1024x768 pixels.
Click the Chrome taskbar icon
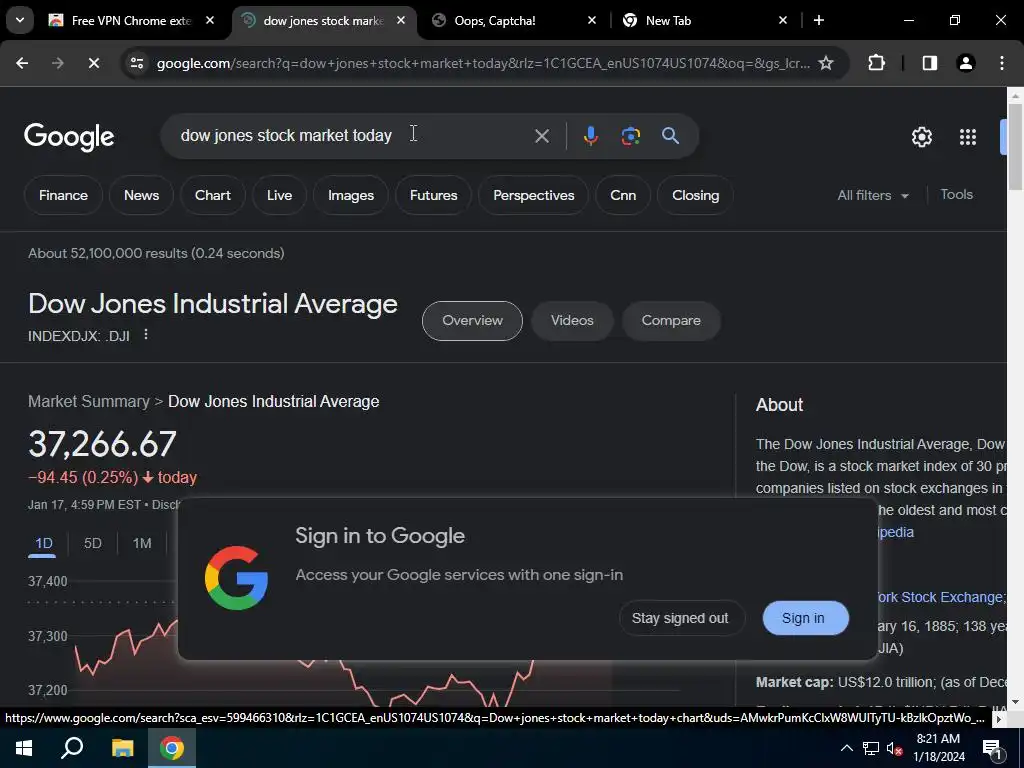click(x=172, y=748)
